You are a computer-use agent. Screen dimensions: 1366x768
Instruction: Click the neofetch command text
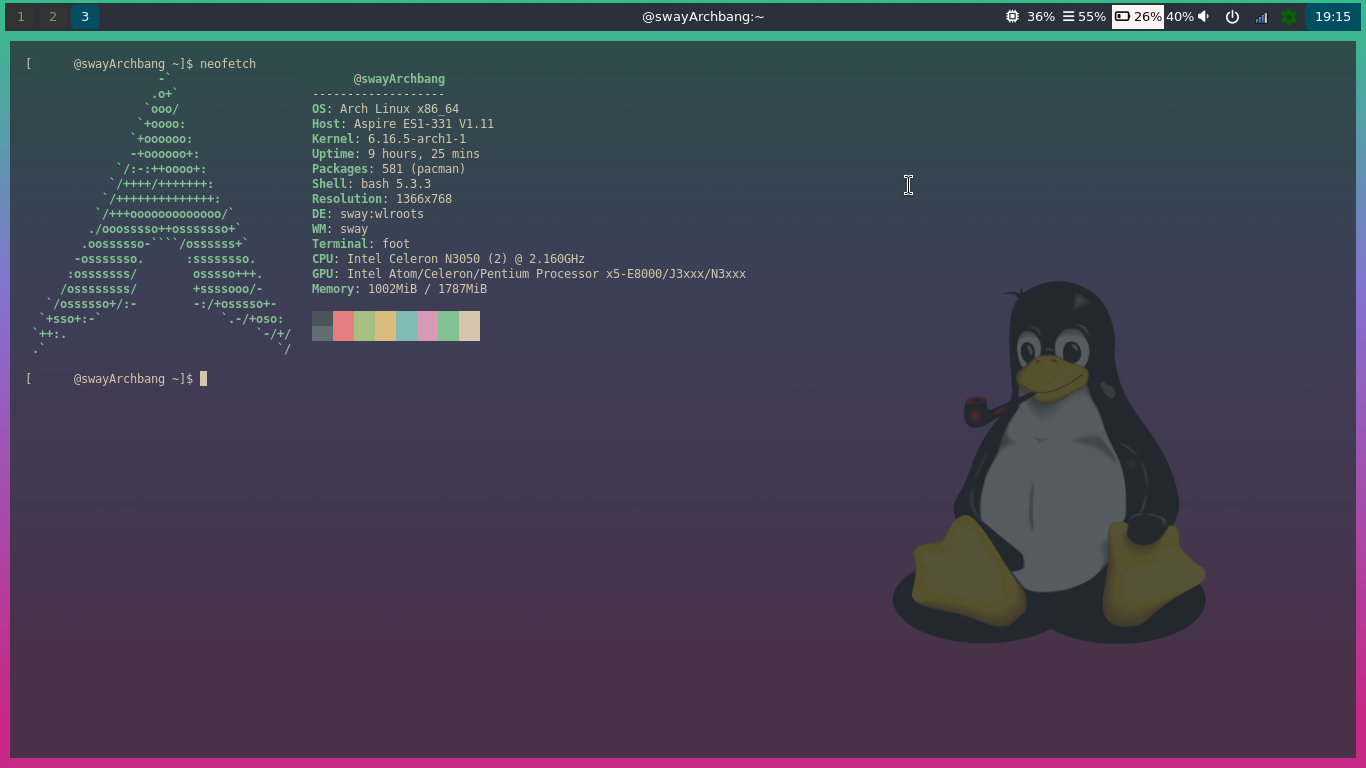click(227, 64)
